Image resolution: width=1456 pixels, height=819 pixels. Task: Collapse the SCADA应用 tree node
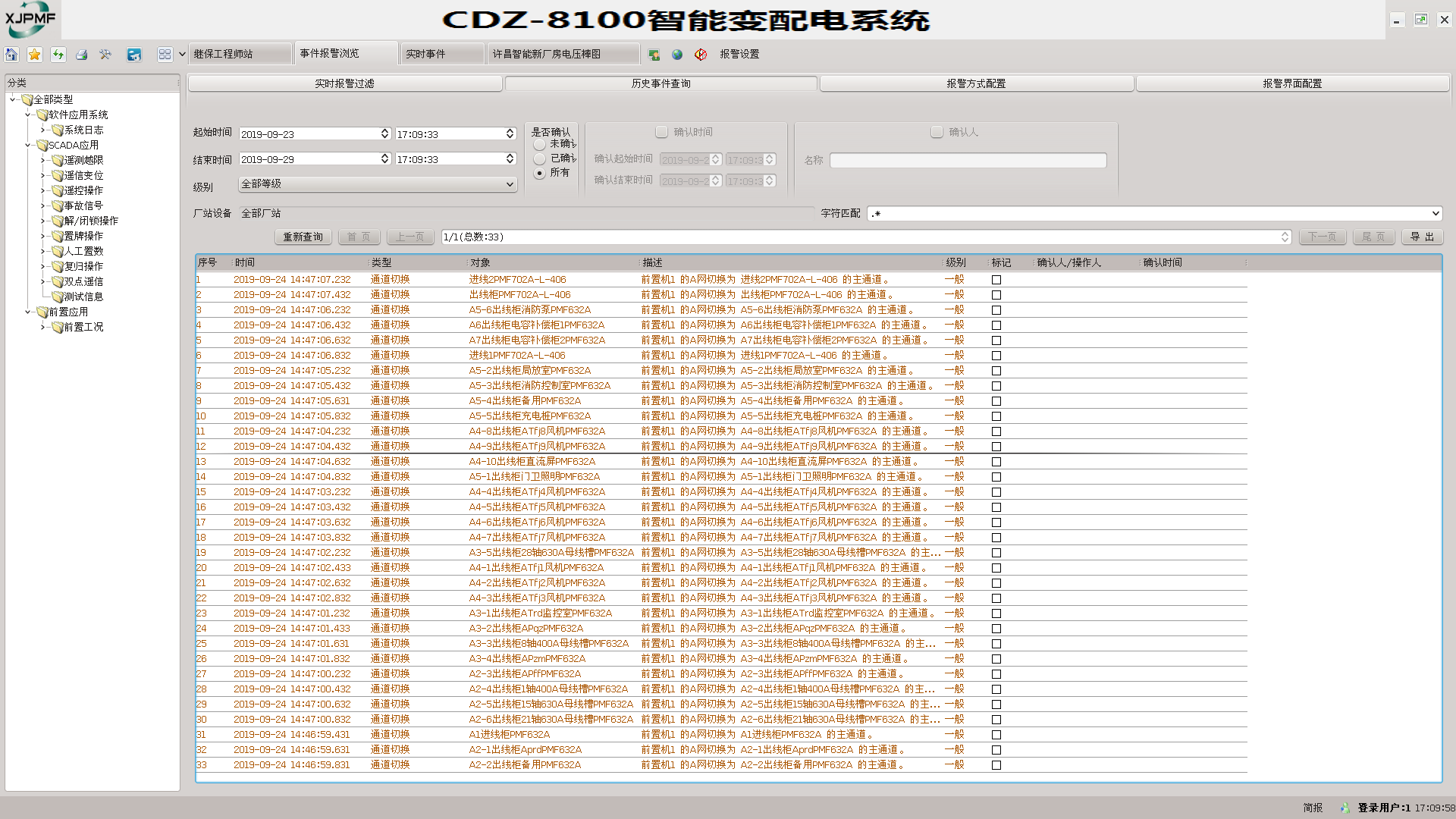click(x=28, y=145)
